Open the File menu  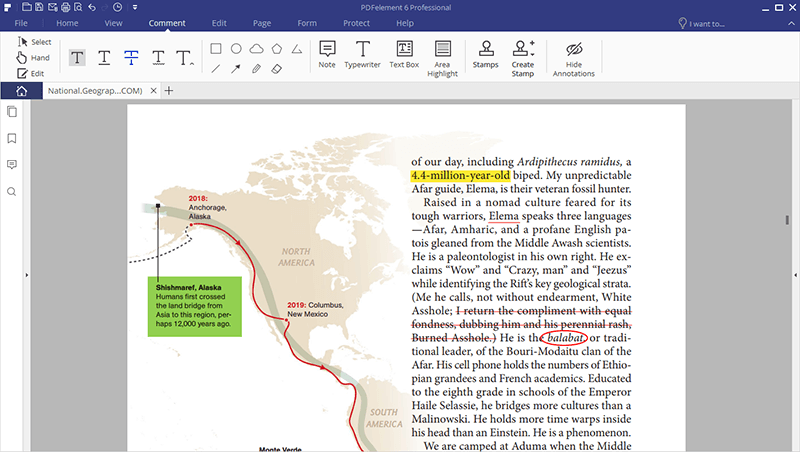(21, 23)
